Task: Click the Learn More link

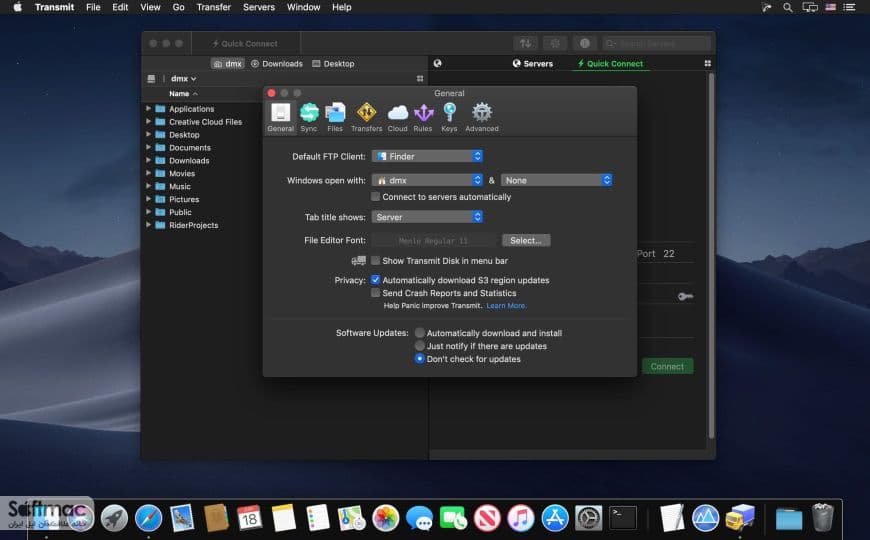Action: (506, 306)
